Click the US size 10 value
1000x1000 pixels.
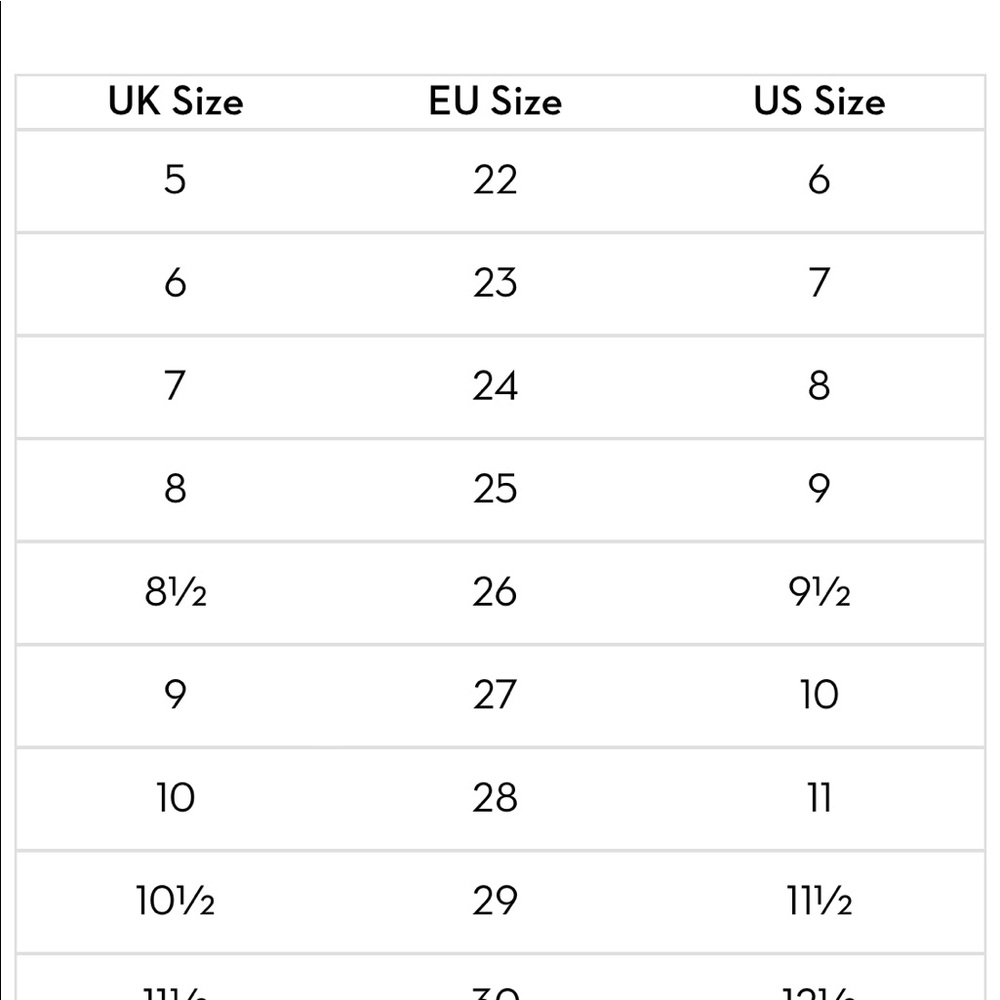(820, 695)
